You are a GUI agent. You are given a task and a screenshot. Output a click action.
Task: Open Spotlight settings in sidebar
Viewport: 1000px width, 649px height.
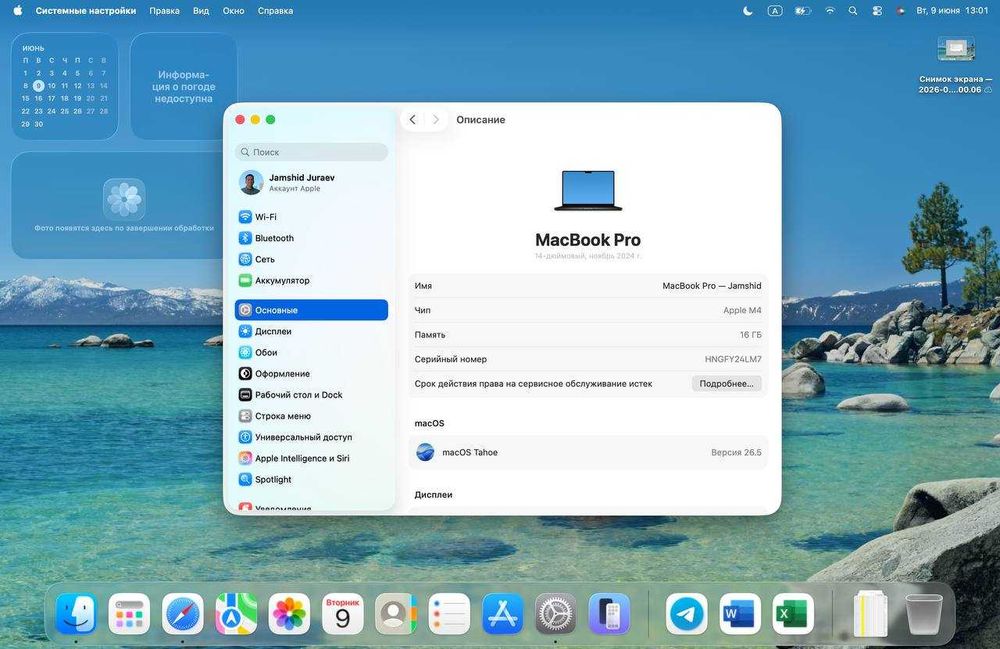point(311,479)
